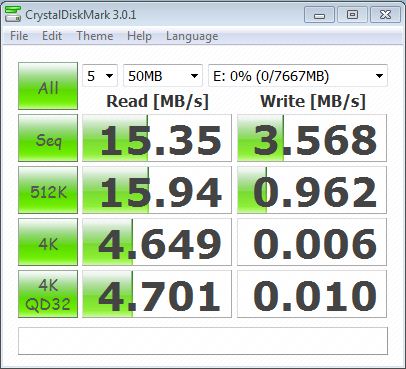Select the 512K write value 0.962
This screenshot has height=369, width=406.
coord(312,190)
